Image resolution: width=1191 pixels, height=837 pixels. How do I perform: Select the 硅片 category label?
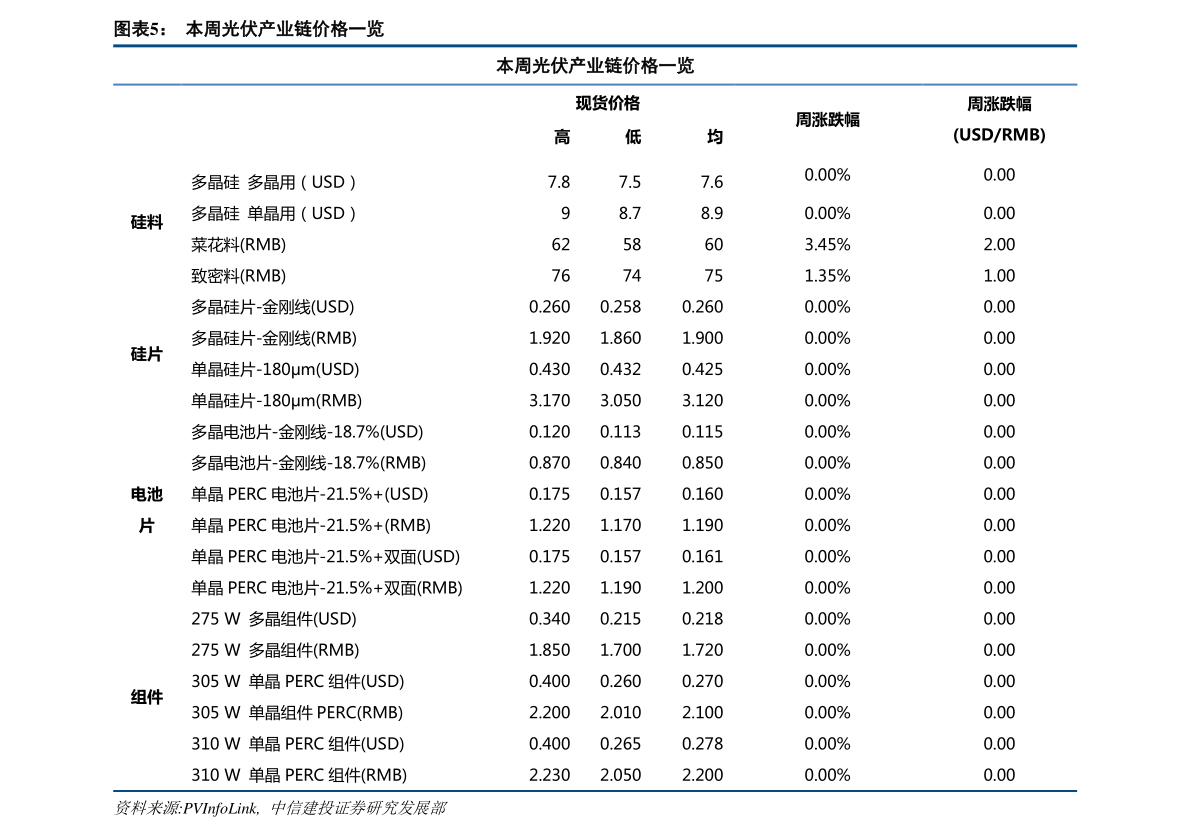145,354
